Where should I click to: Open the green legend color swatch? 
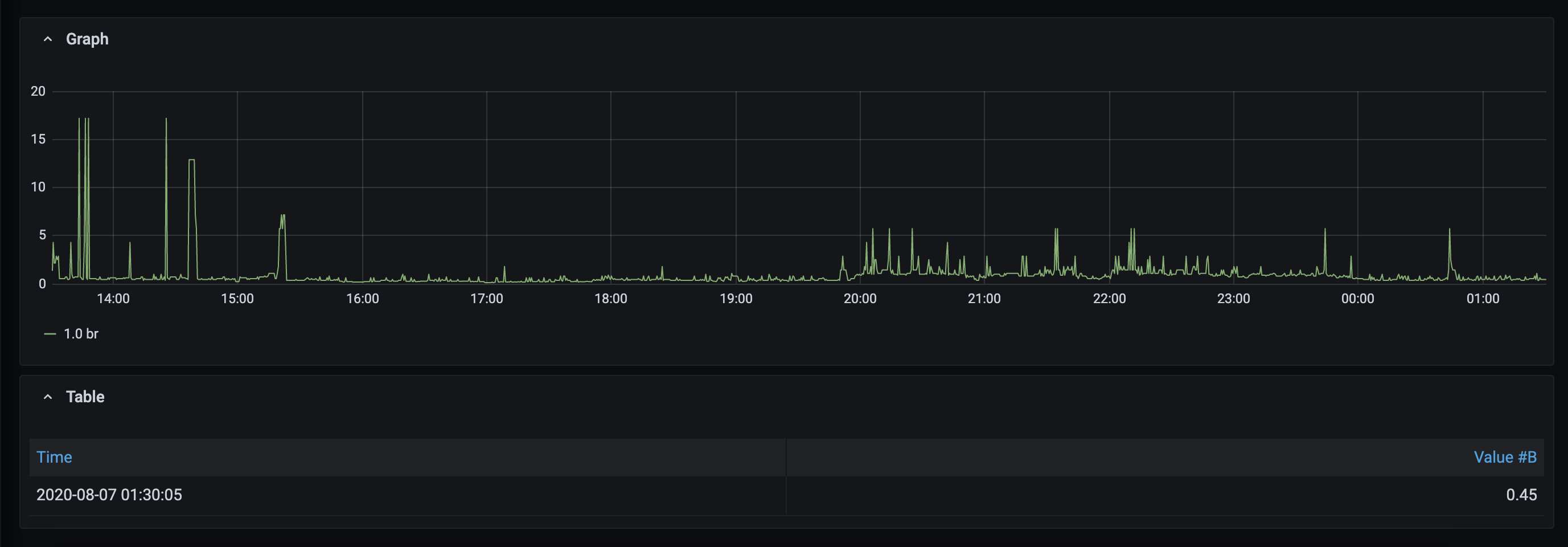coord(50,334)
